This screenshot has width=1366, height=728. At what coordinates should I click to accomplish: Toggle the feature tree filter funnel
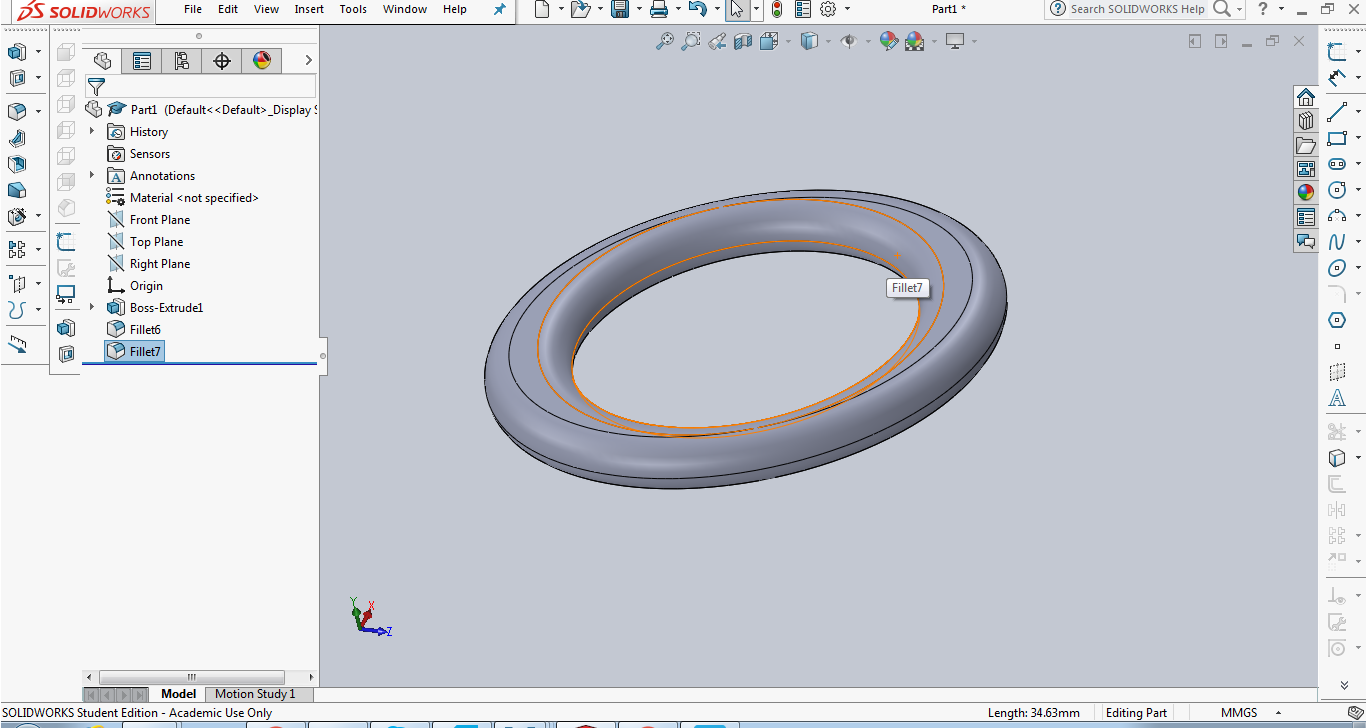tap(96, 86)
